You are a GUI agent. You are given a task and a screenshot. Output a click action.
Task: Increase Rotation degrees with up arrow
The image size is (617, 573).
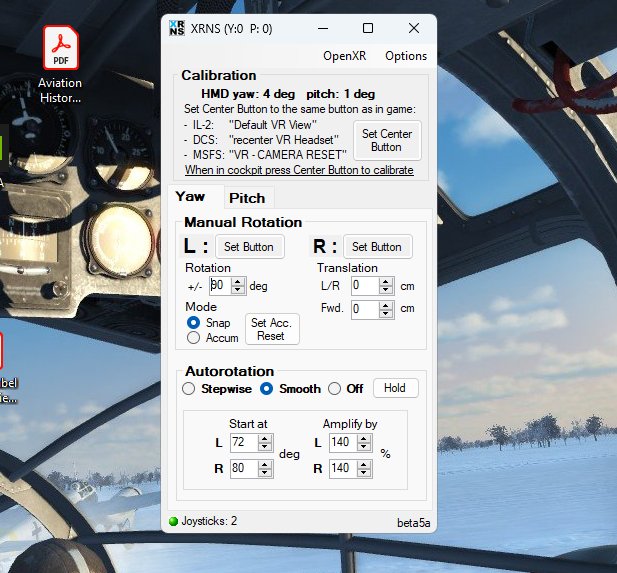tap(238, 281)
